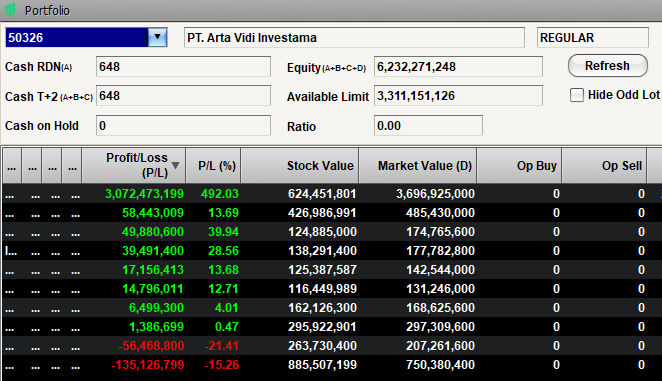The height and width of the screenshot is (381, 662).
Task: Select market value cell 168,625,600
Action: pyautogui.click(x=440, y=308)
